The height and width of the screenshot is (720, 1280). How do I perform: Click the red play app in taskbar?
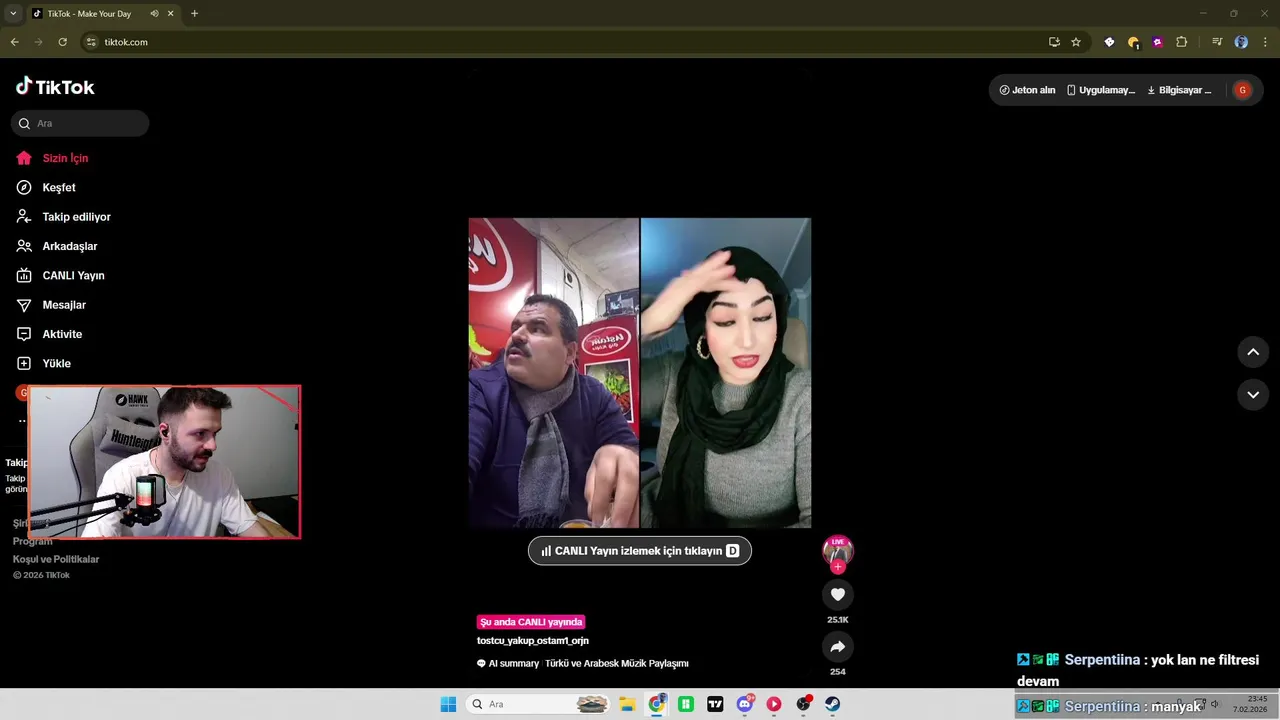[774, 704]
